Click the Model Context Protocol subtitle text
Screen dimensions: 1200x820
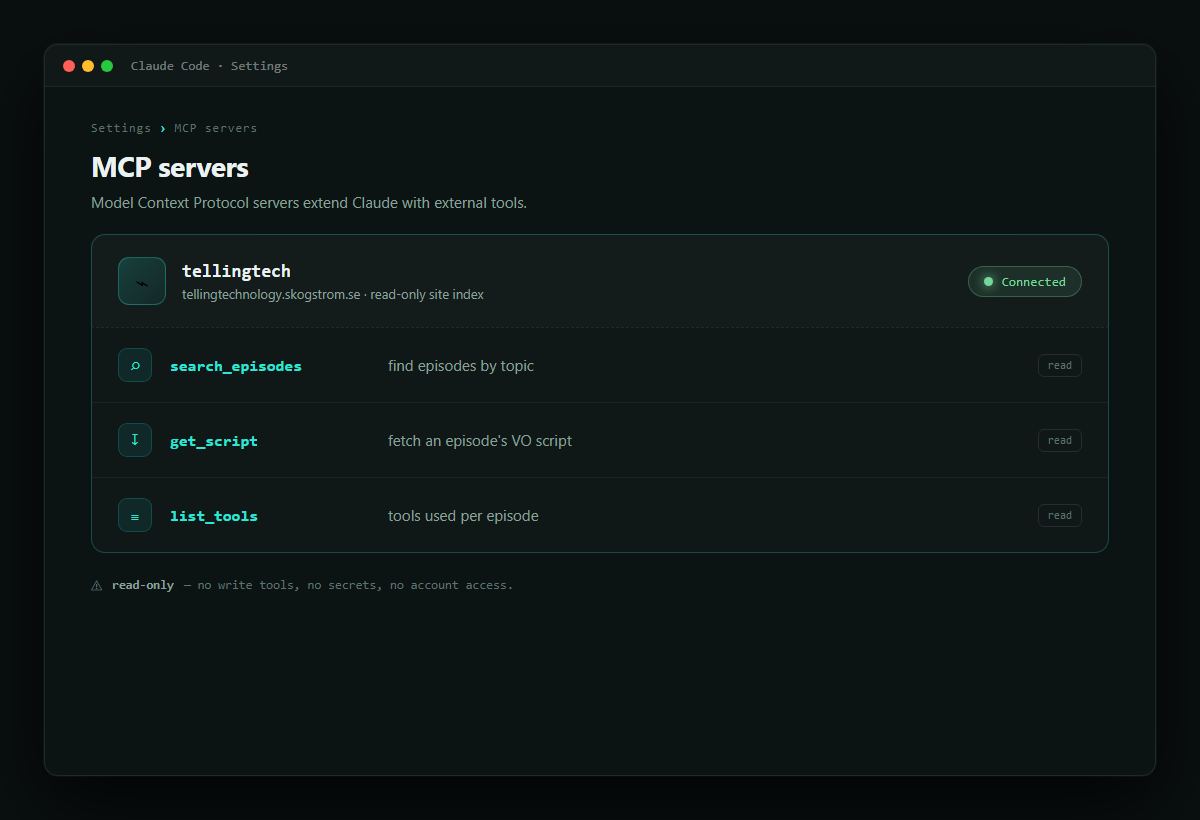tap(309, 203)
